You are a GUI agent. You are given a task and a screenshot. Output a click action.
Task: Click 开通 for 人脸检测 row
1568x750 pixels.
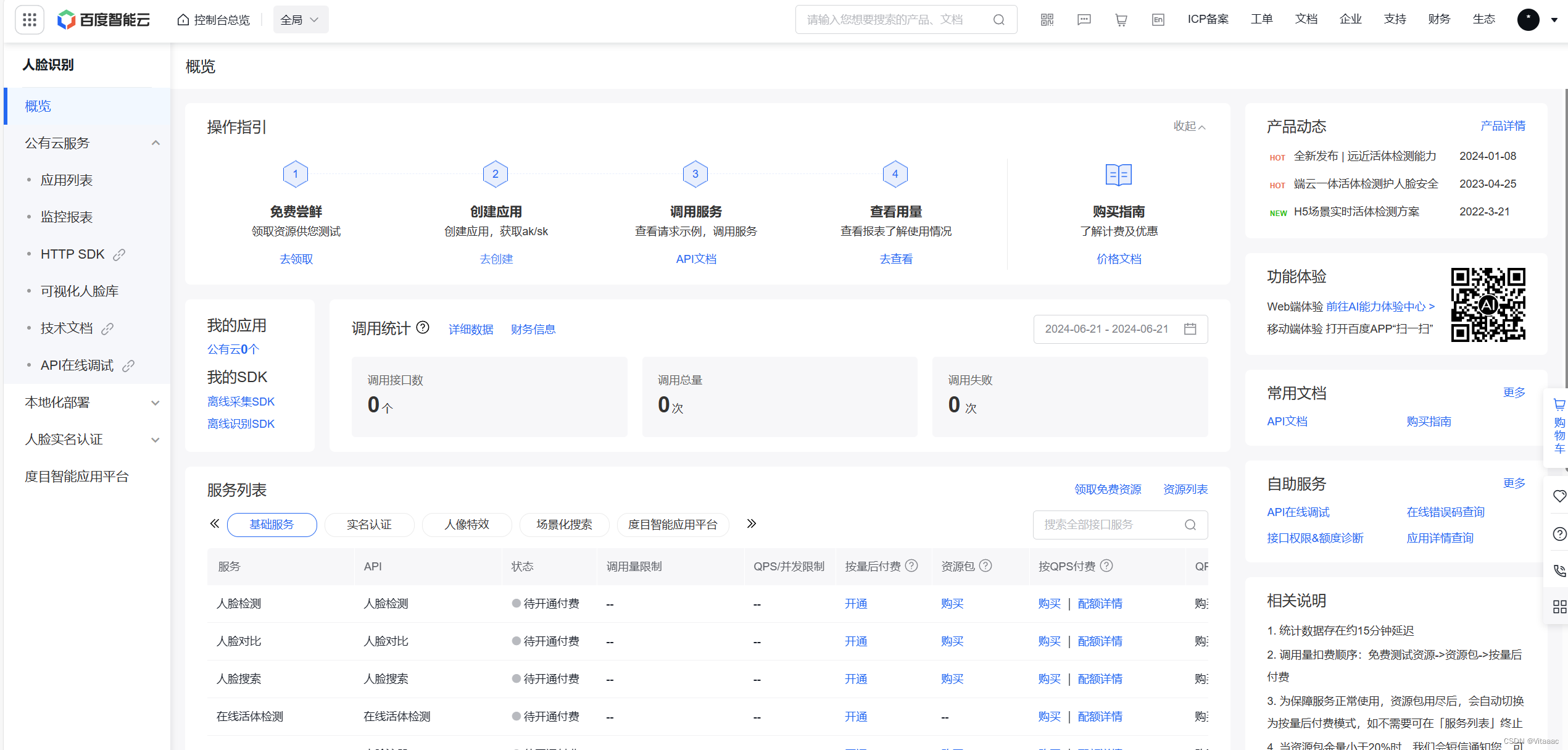[x=856, y=604]
